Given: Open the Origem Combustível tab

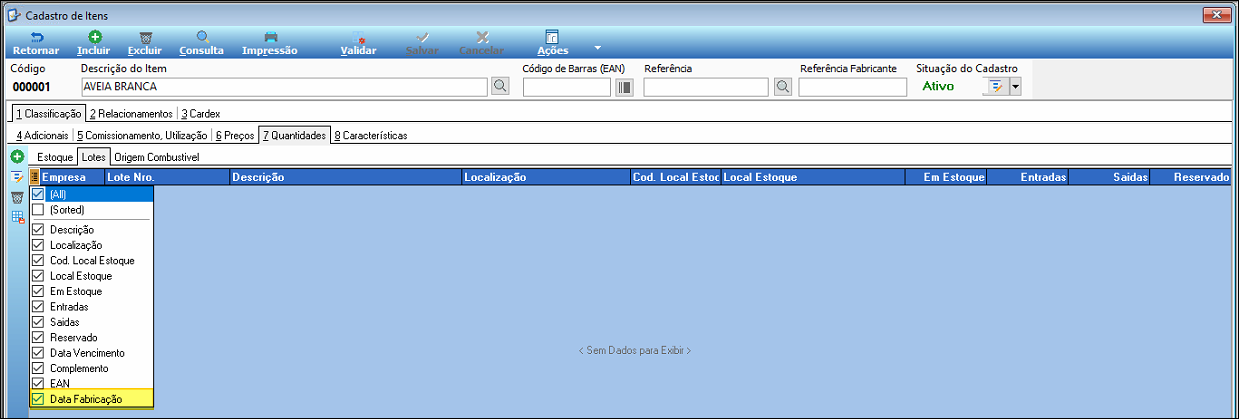Looking at the screenshot, I should click(156, 158).
